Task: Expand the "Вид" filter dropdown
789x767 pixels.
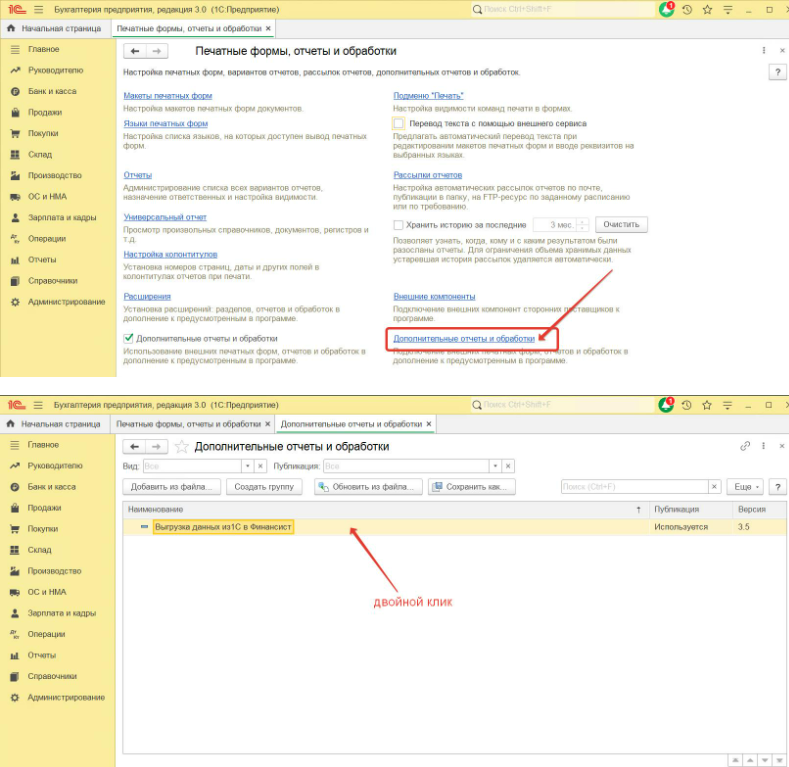Action: pyautogui.click(x=246, y=466)
